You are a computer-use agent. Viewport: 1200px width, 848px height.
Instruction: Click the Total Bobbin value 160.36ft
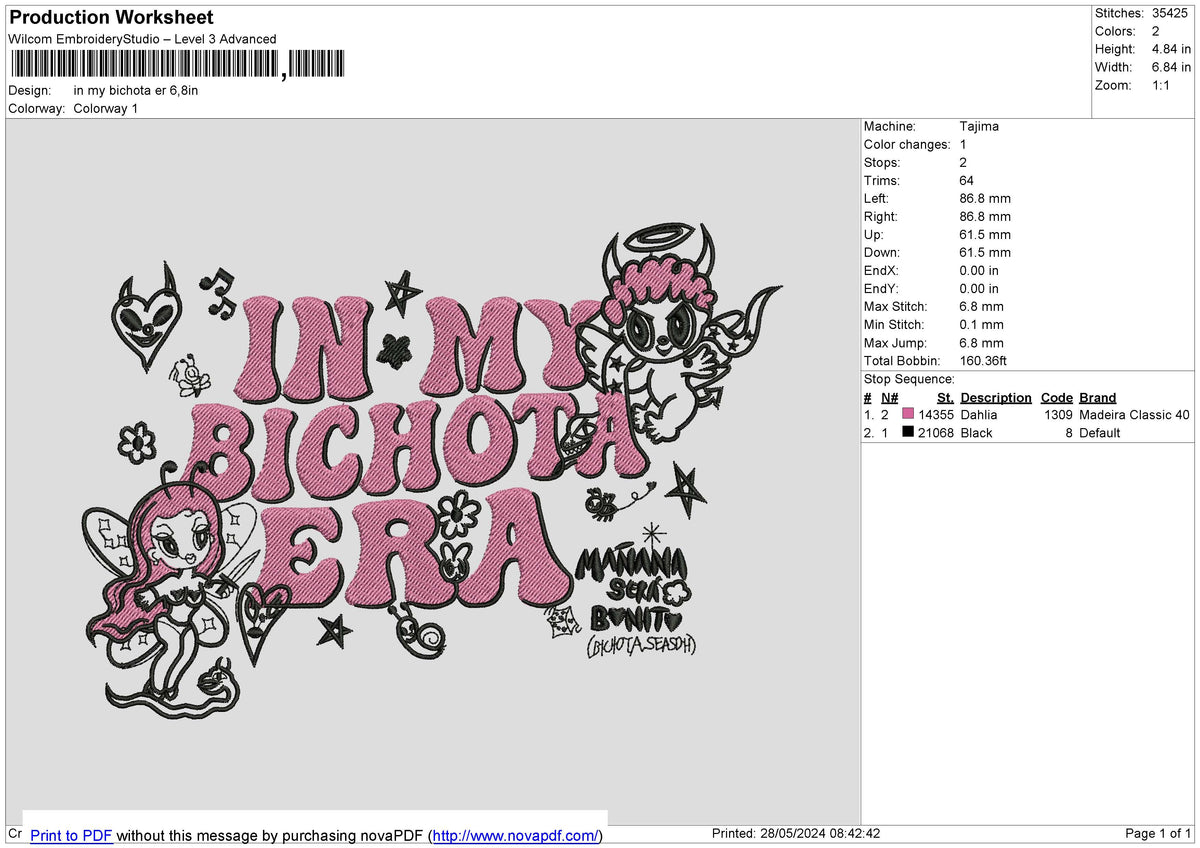pyautogui.click(x=984, y=360)
